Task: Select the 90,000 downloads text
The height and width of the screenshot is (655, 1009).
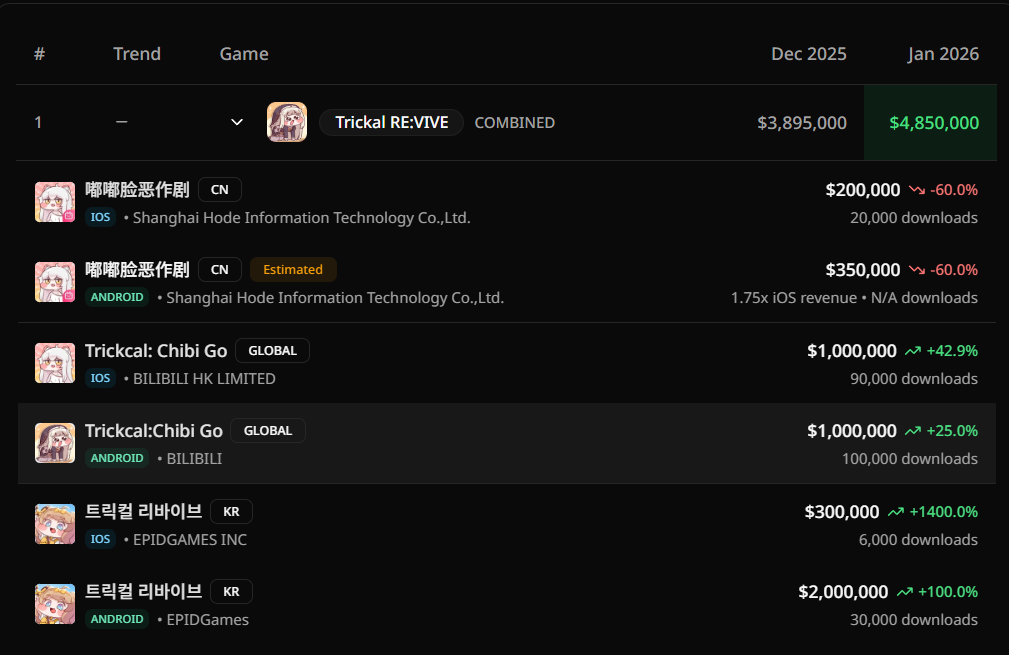Action: [x=914, y=378]
